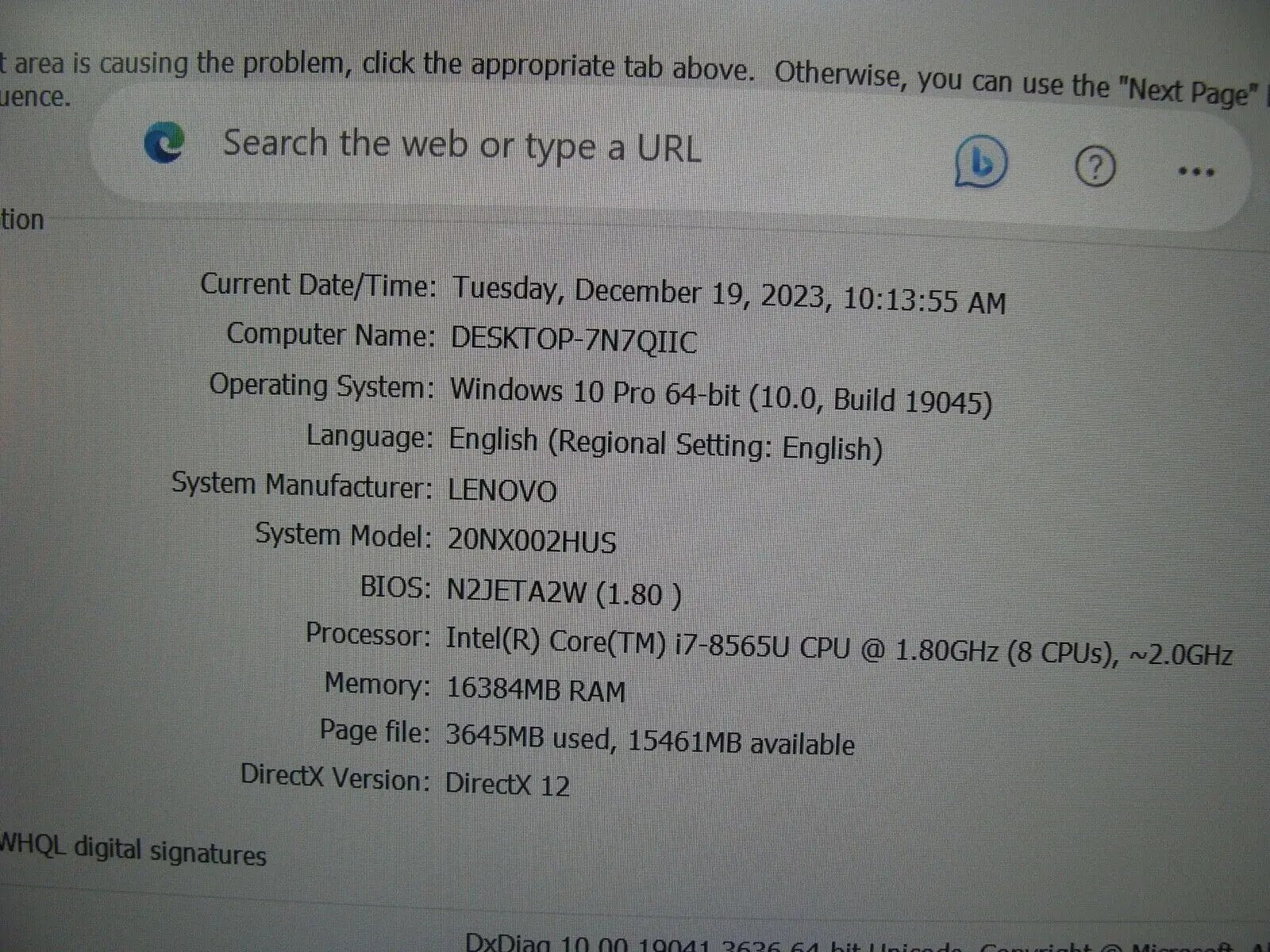Screen dimensions: 1270x952
Task: Click the 'Current Date/Time:' label
Action: [318, 284]
